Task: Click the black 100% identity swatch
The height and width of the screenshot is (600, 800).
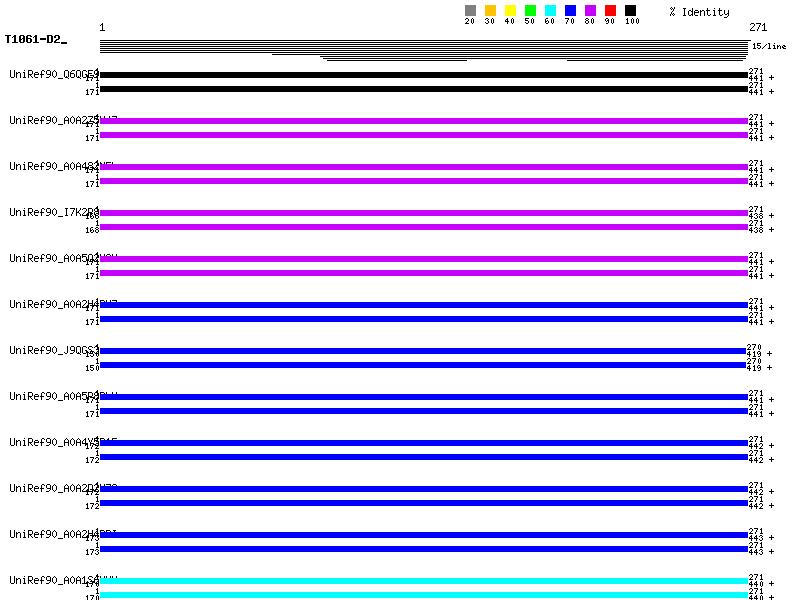Action: (x=630, y=11)
